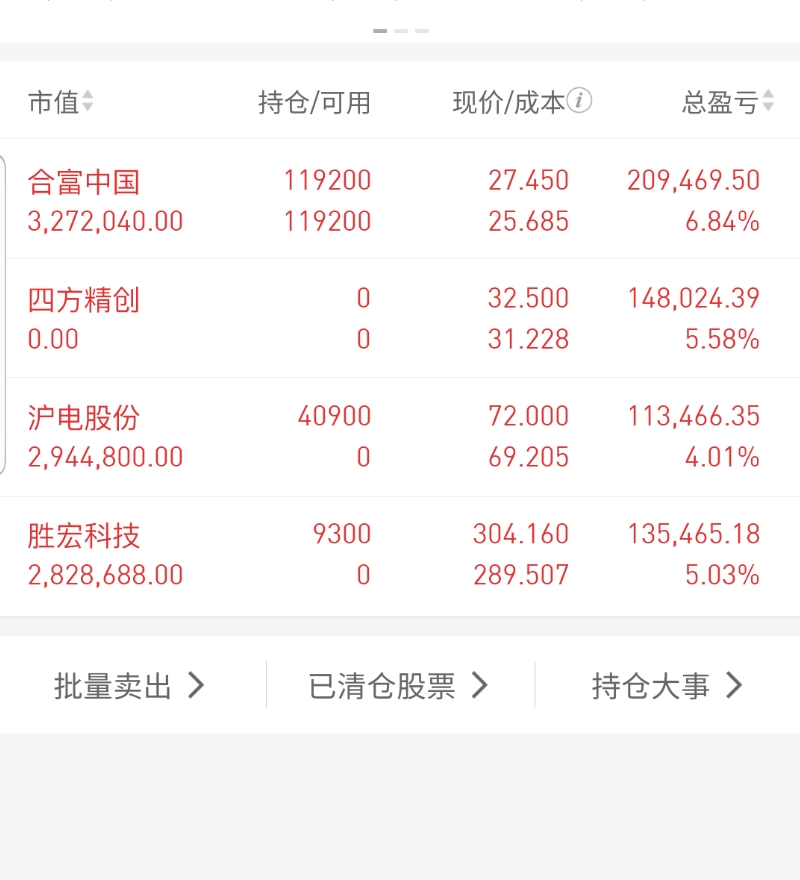Click the chevron beside 持仓大事
This screenshot has height=880, width=800.
coord(734,686)
